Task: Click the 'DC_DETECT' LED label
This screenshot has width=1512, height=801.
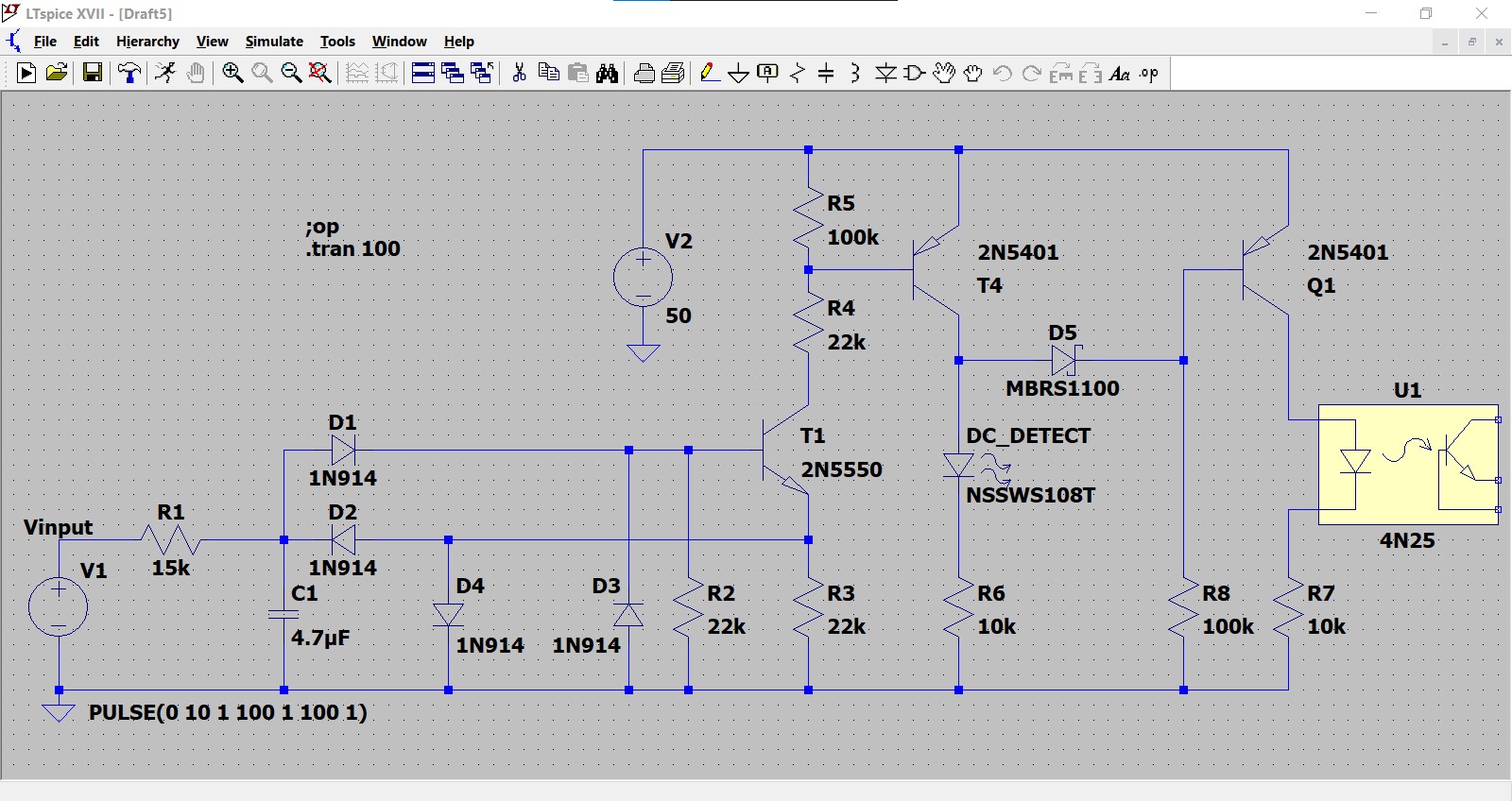Action: point(1028,435)
